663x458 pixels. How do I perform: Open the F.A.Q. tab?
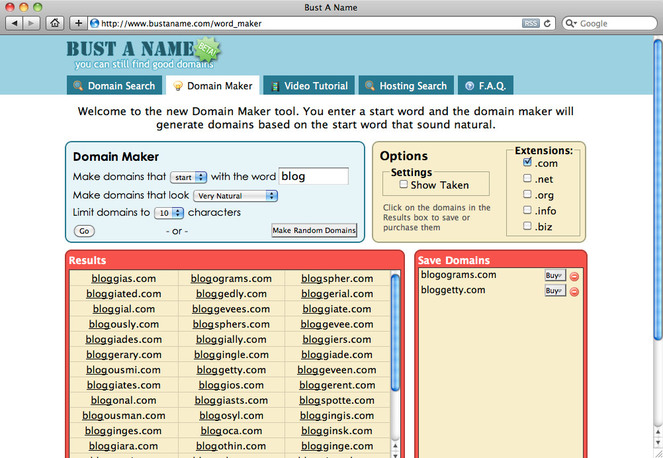485,85
